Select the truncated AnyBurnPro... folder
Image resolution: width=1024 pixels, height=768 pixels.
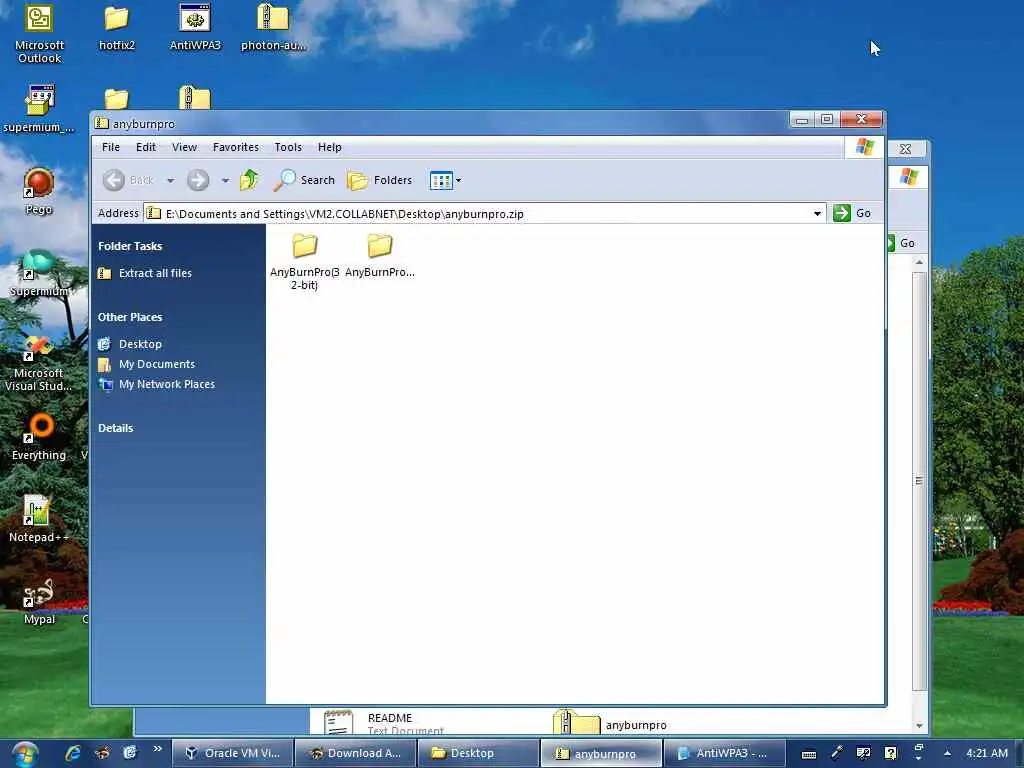pos(379,255)
